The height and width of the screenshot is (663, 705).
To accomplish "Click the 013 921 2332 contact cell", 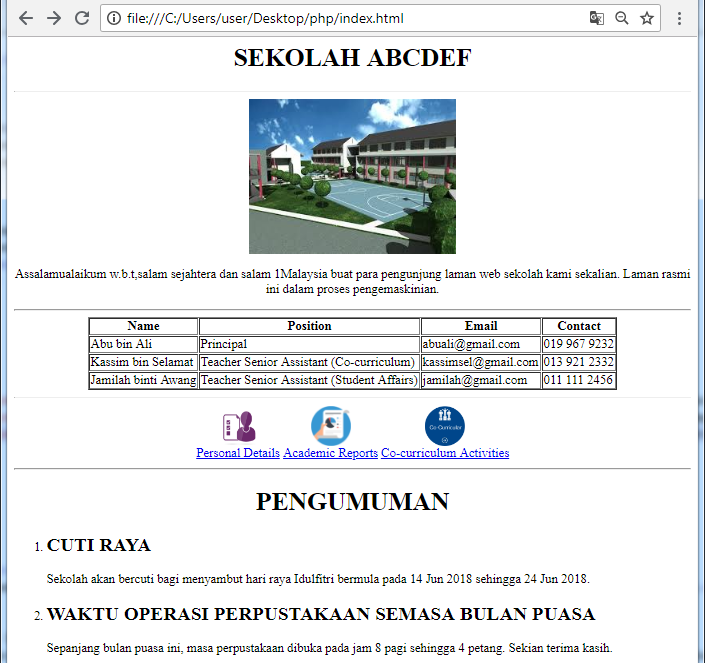I will pos(579,362).
